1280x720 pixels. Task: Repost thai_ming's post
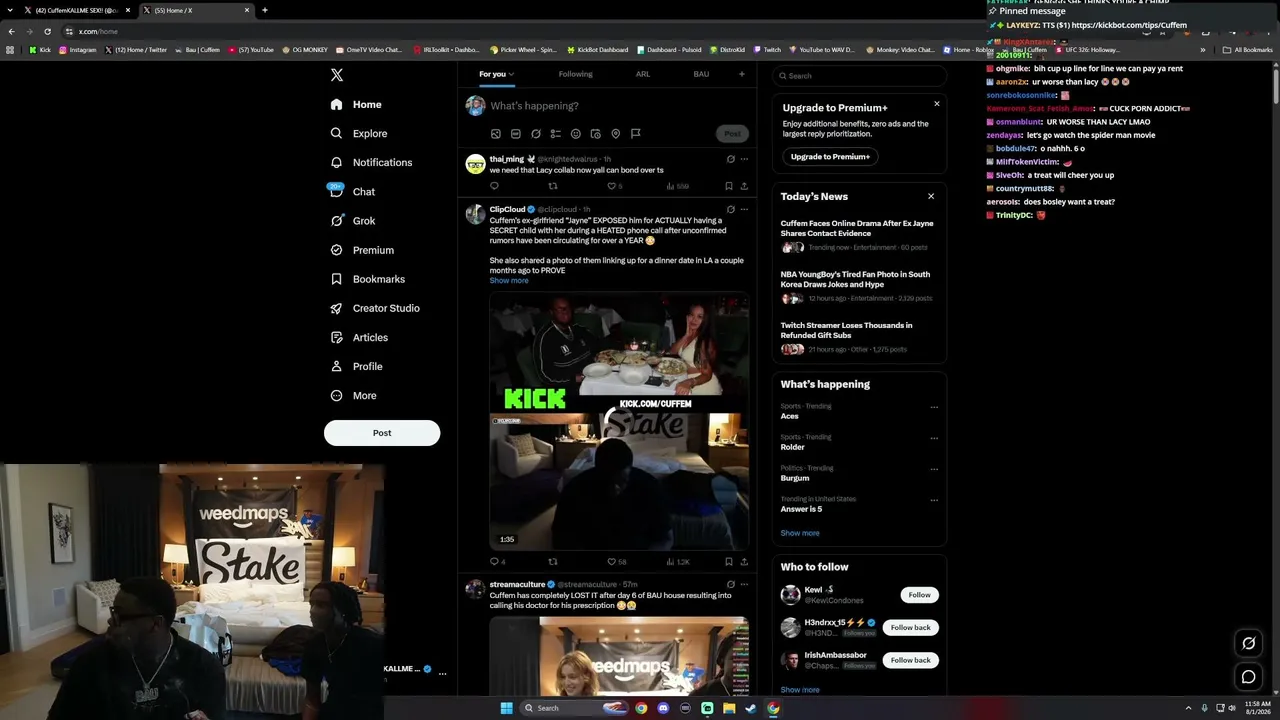[553, 186]
